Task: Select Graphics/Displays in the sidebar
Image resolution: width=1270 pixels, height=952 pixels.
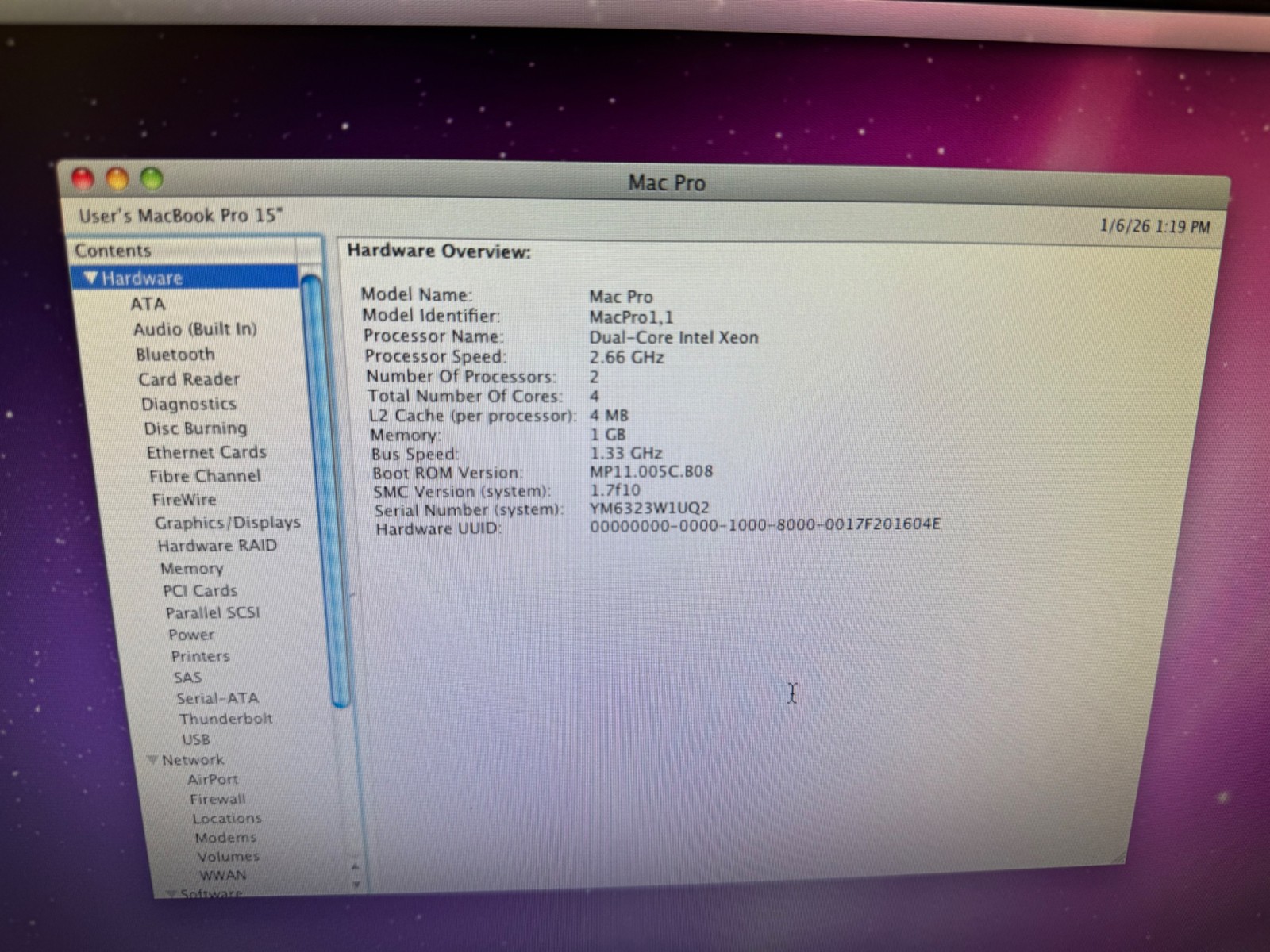Action: pos(227,523)
